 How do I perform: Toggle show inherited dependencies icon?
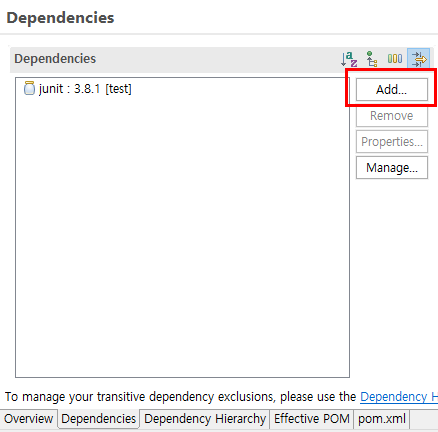click(372, 59)
